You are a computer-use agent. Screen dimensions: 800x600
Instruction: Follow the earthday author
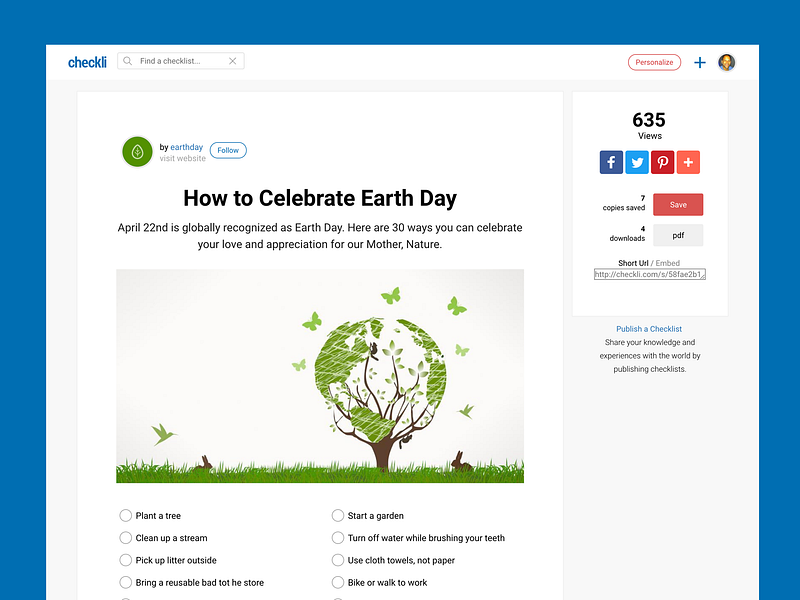pyautogui.click(x=228, y=150)
